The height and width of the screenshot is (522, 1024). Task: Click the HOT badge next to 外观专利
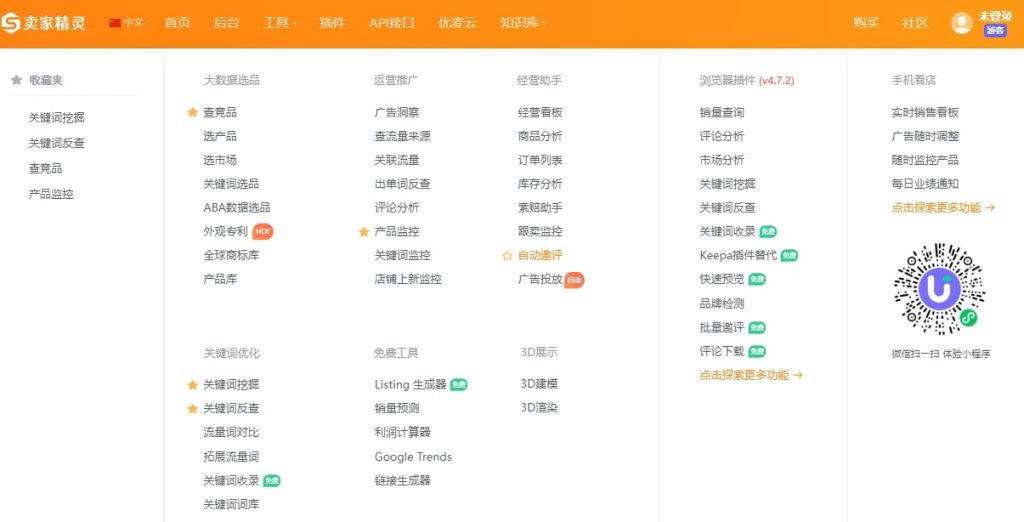point(263,231)
